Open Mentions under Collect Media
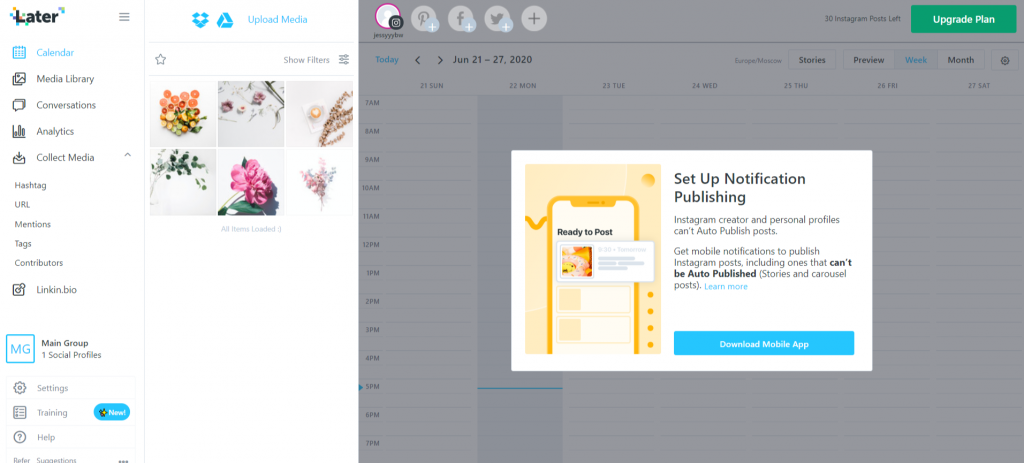The width and height of the screenshot is (1024, 463). pyautogui.click(x=33, y=224)
